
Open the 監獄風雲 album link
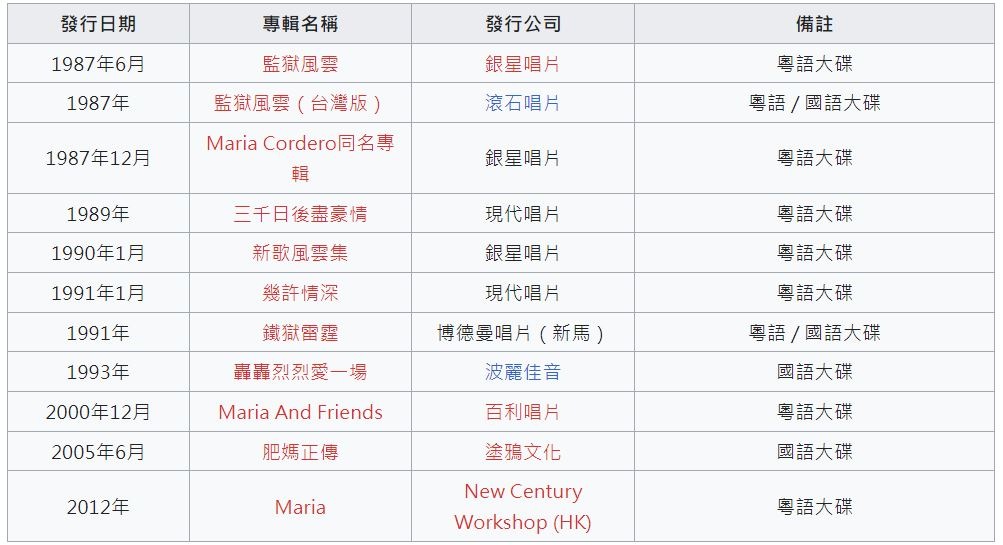[300, 64]
